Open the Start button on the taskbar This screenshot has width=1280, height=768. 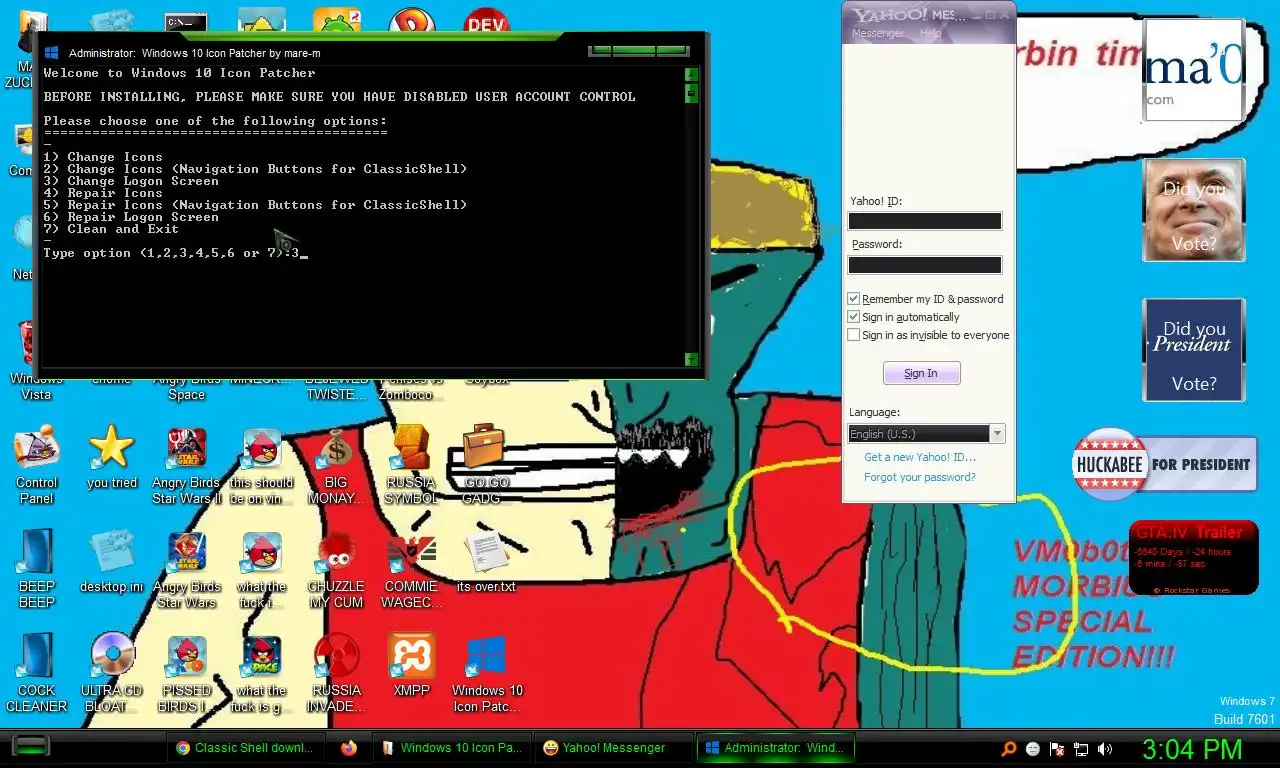[x=31, y=746]
